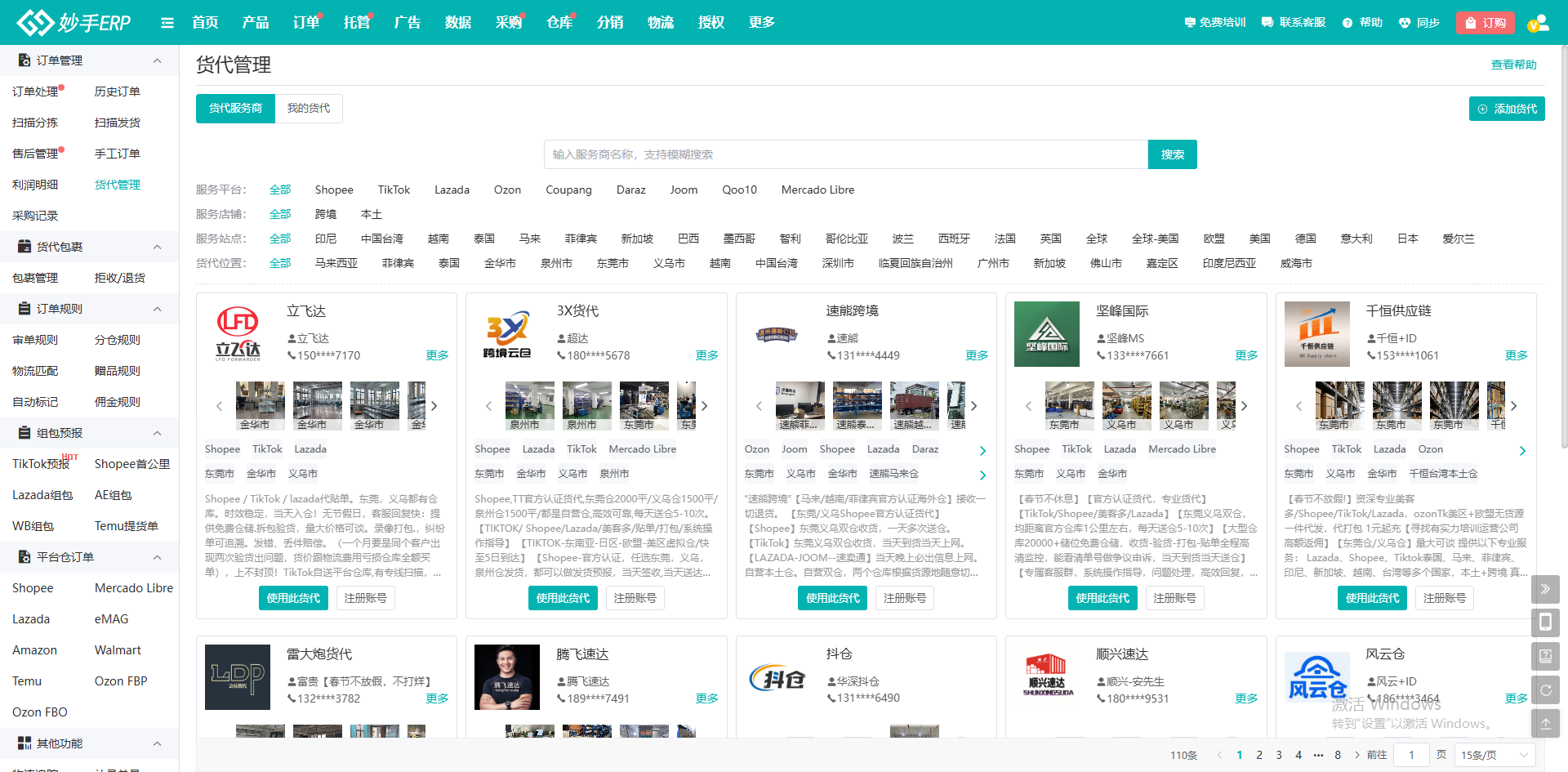
Task: Click the 订购 cart button
Action: (x=1485, y=23)
